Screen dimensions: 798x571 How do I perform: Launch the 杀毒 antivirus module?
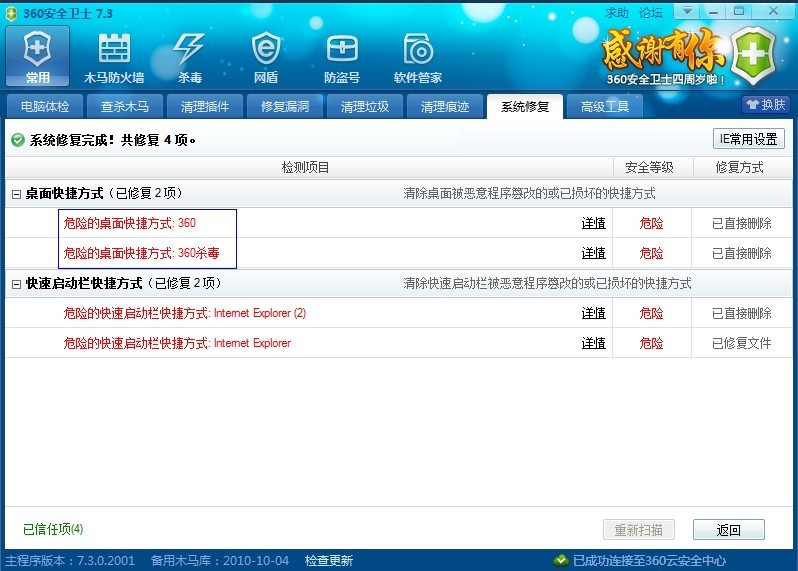190,58
